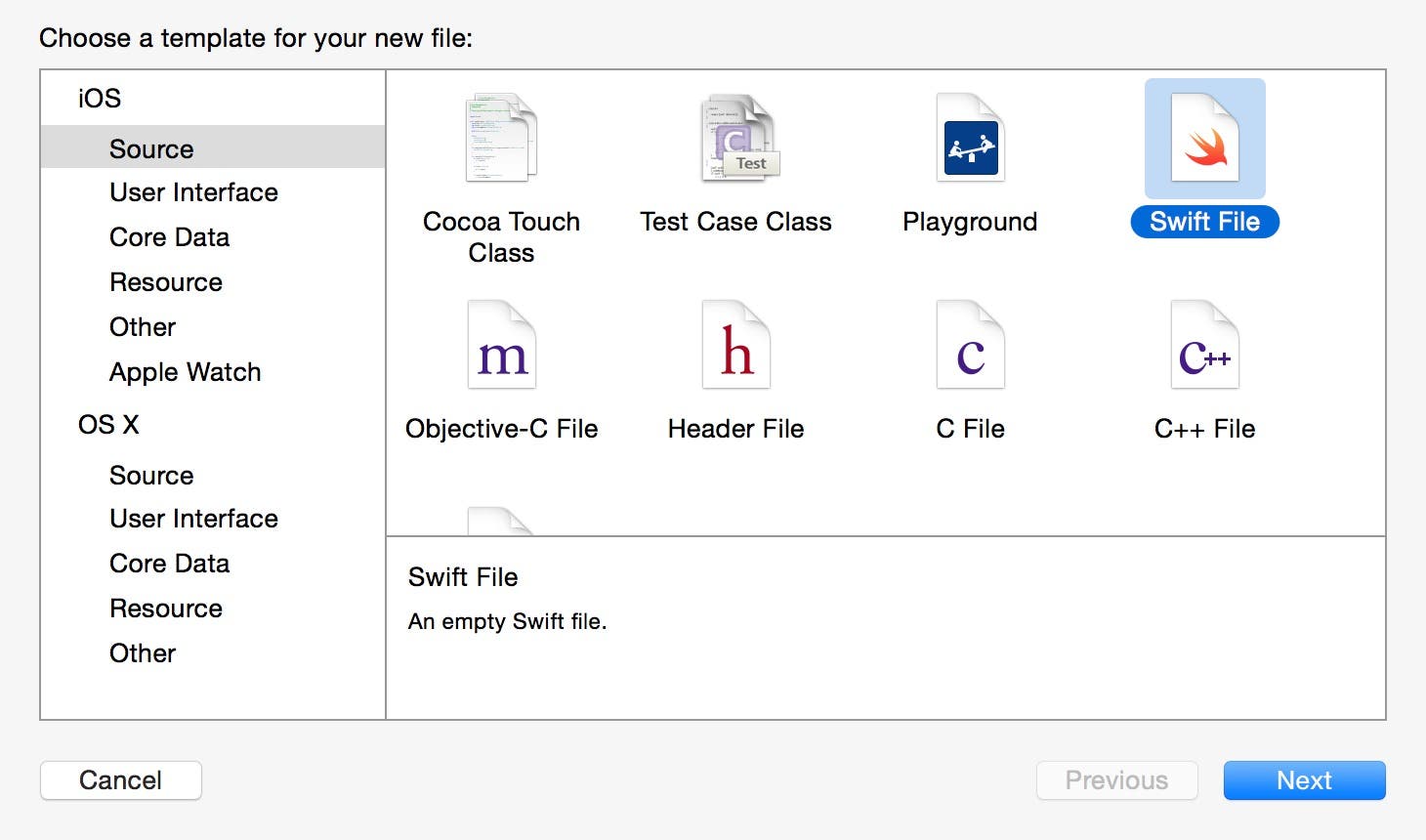Pick the C File icon
The width and height of the screenshot is (1426, 840).
tap(970, 345)
